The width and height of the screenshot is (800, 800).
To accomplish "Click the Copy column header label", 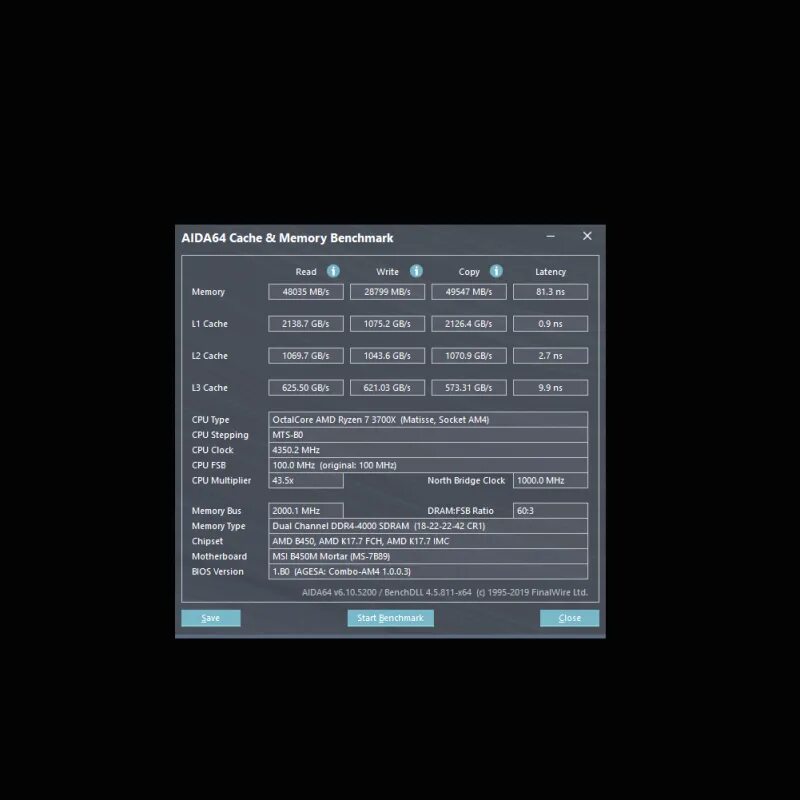I will (469, 272).
